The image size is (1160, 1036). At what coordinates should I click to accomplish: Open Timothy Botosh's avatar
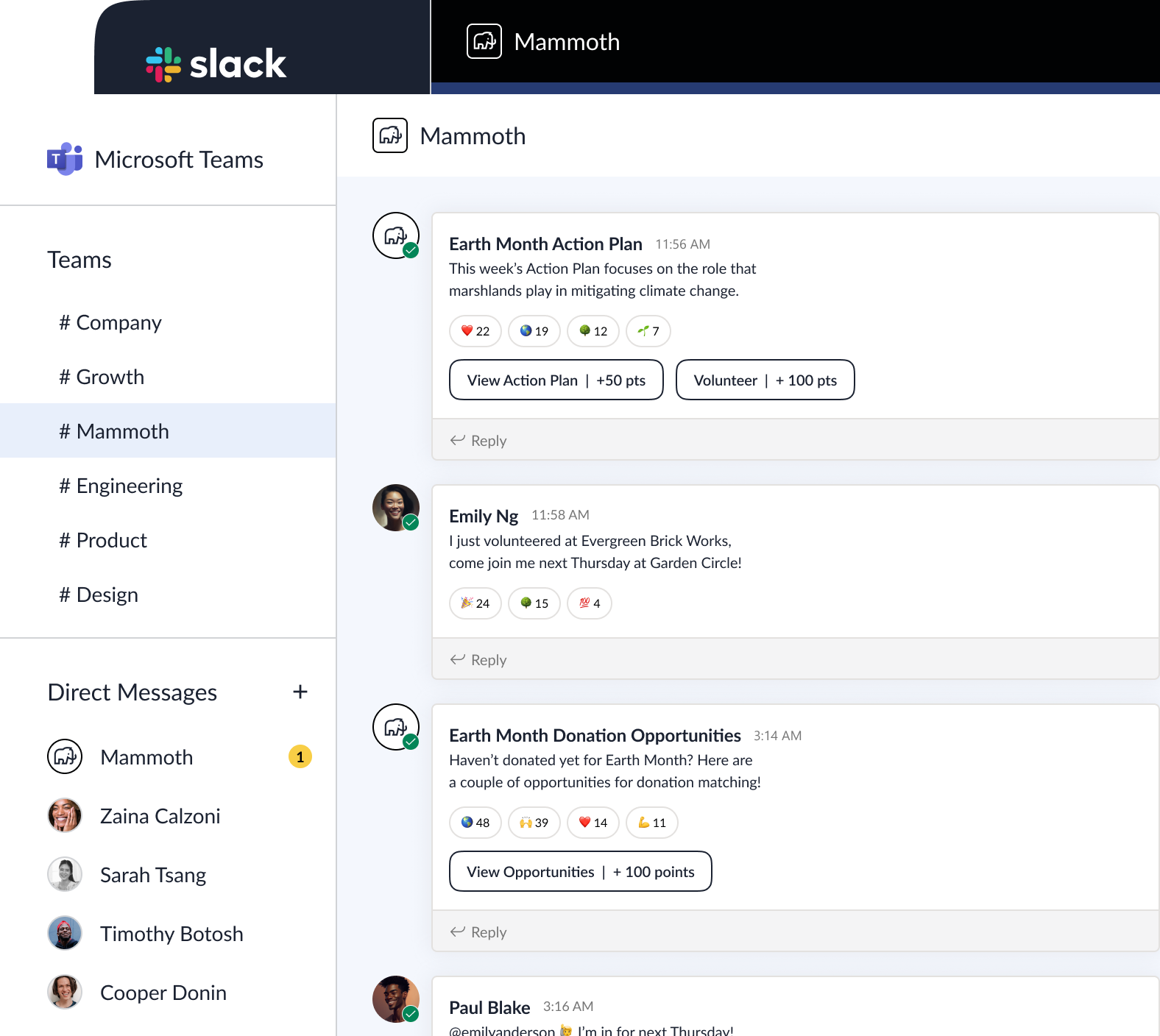[65, 933]
